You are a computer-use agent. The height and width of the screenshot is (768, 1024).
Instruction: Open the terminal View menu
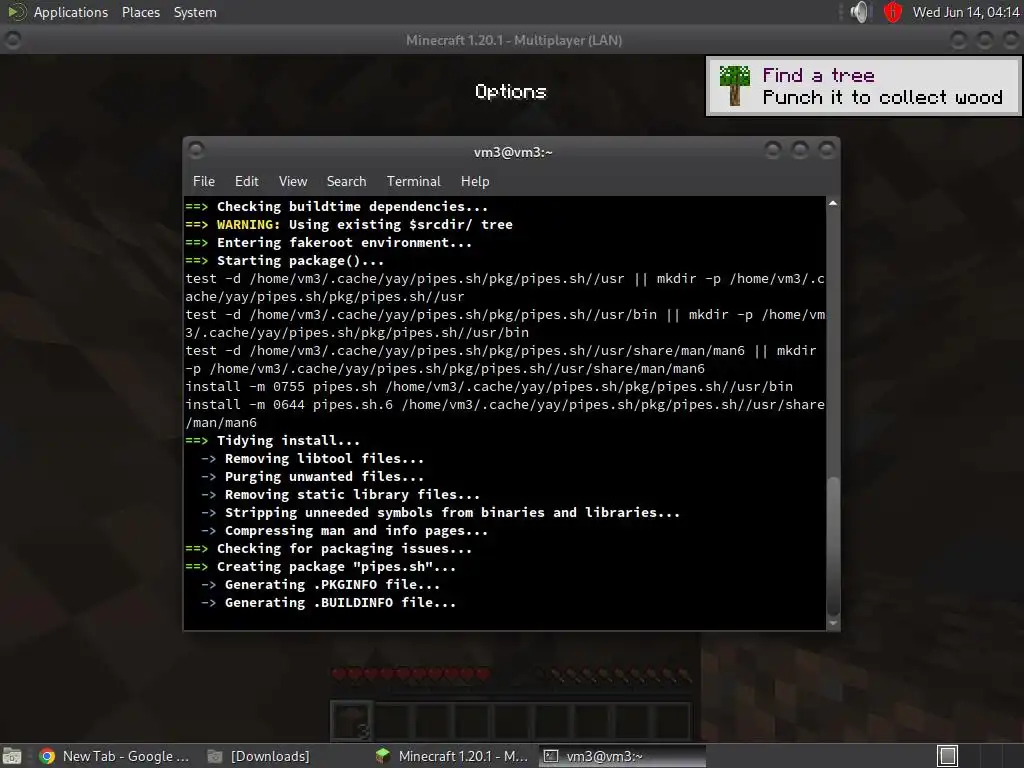pyautogui.click(x=293, y=182)
